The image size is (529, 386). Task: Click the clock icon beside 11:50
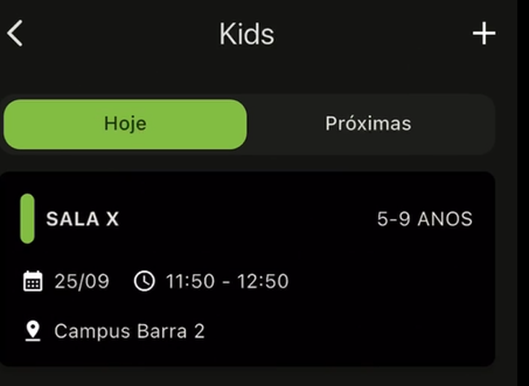pos(144,281)
